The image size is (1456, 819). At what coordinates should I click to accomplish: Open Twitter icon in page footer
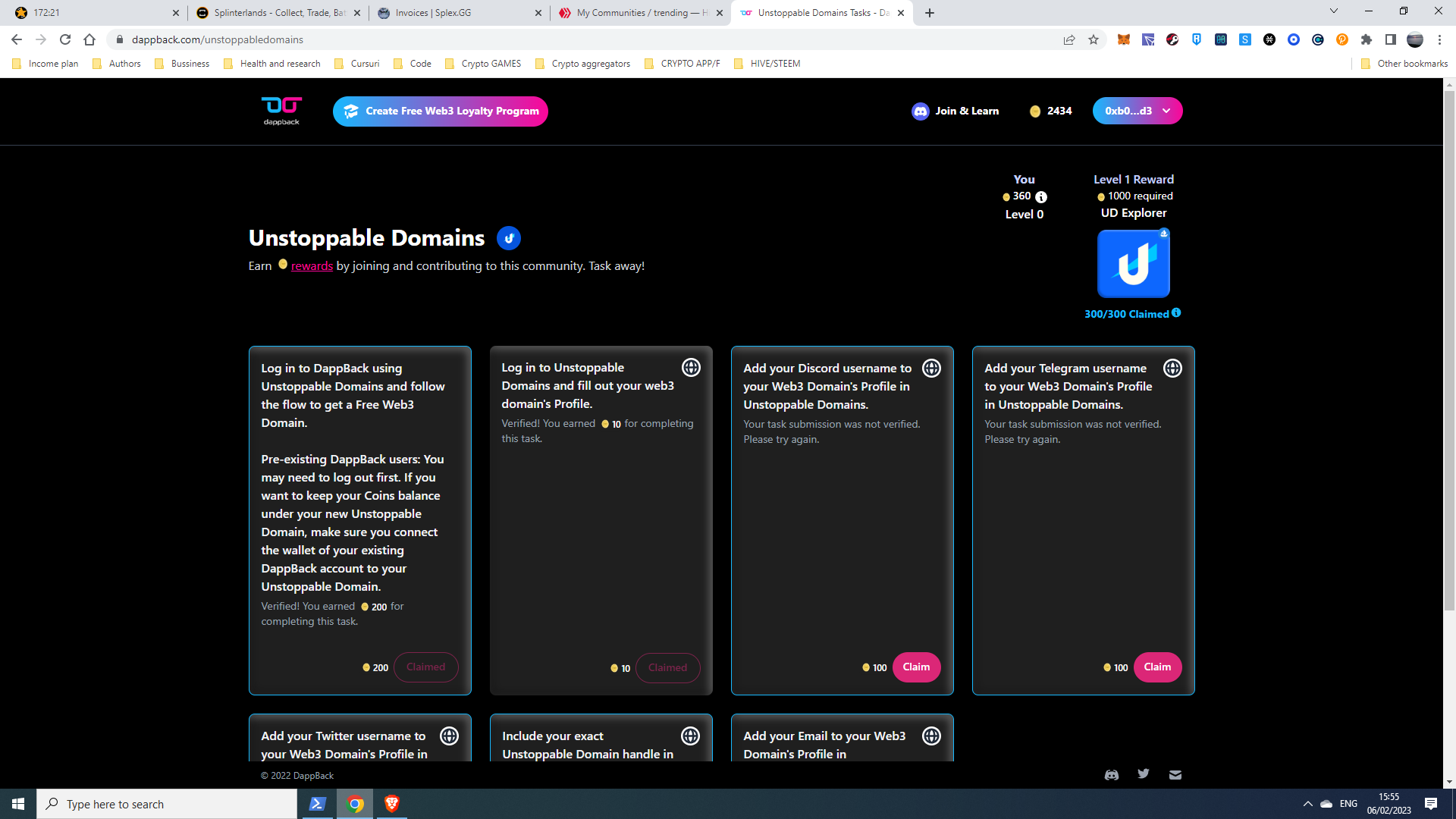click(x=1144, y=773)
